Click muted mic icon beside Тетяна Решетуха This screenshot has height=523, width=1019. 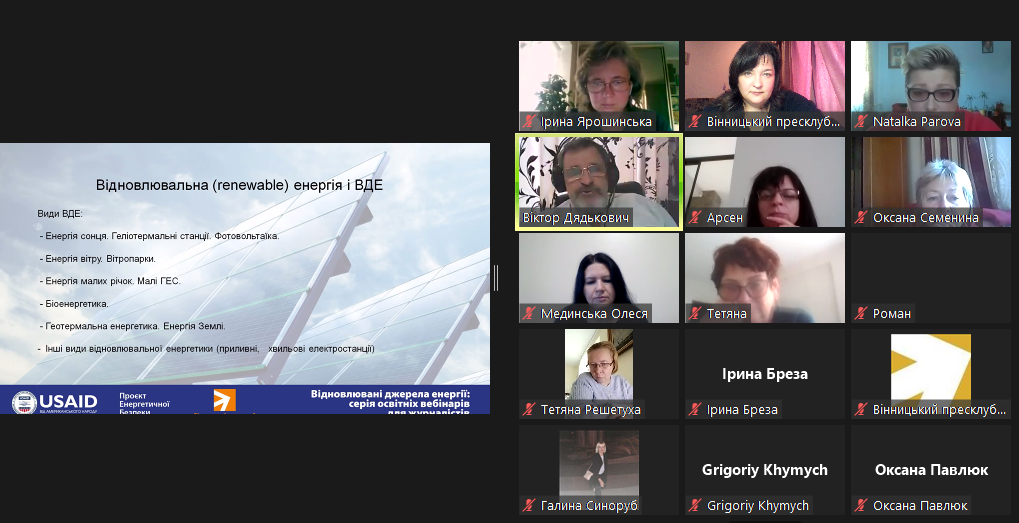tap(528, 410)
